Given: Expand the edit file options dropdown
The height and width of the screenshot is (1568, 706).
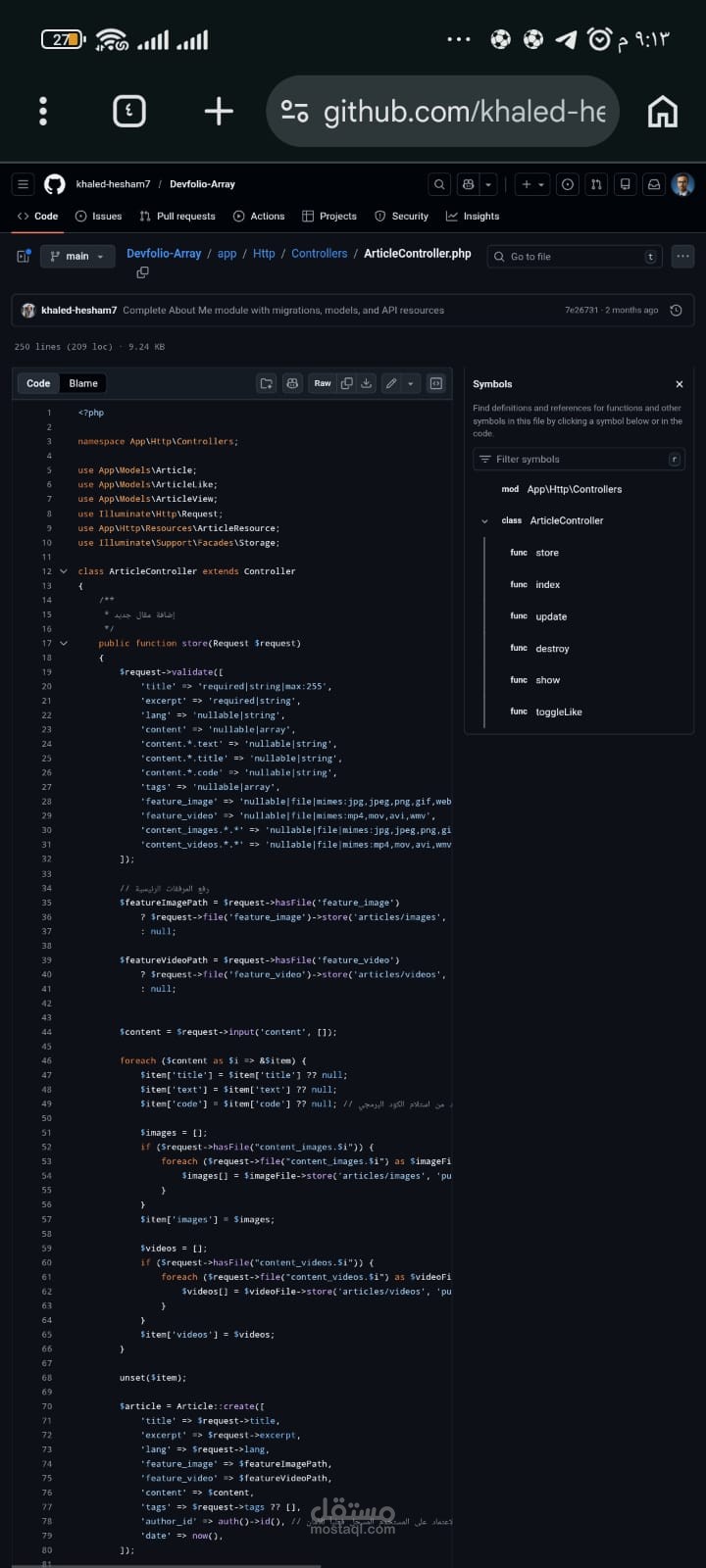Looking at the screenshot, I should tap(411, 383).
